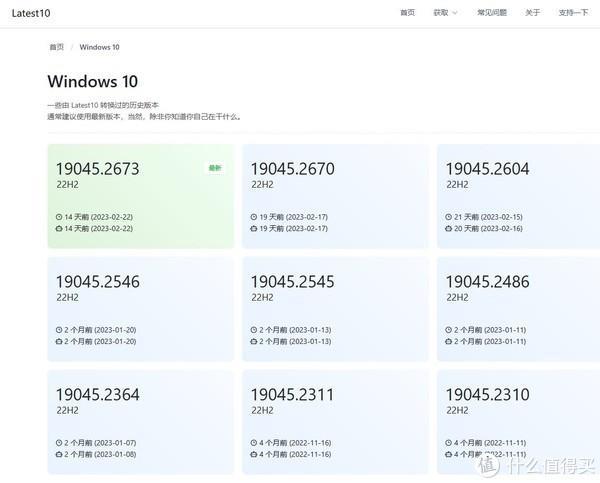
Task: Click the green 最新 badge
Action: 214,168
